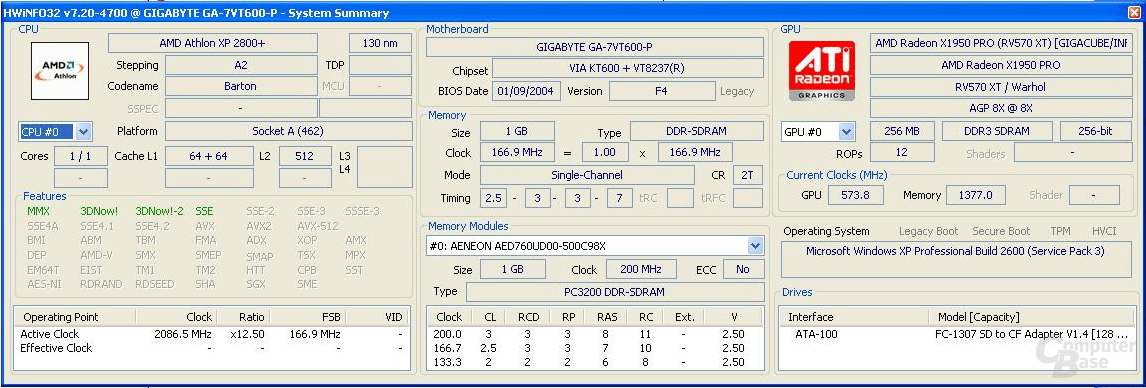Click the green SSE feature label

pos(204,211)
